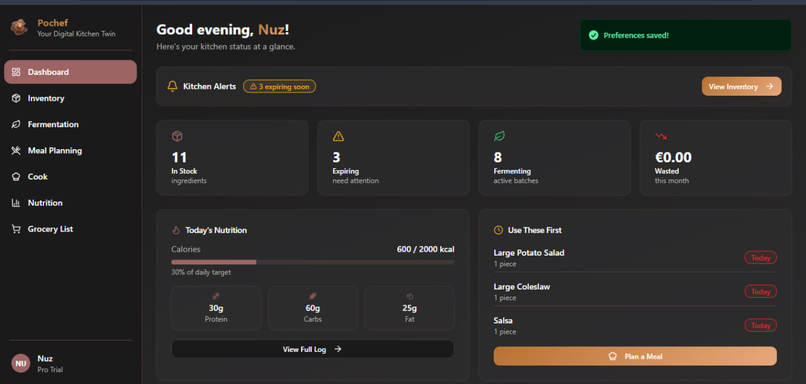Click the View Inventory button
806x384 pixels.
coord(741,86)
